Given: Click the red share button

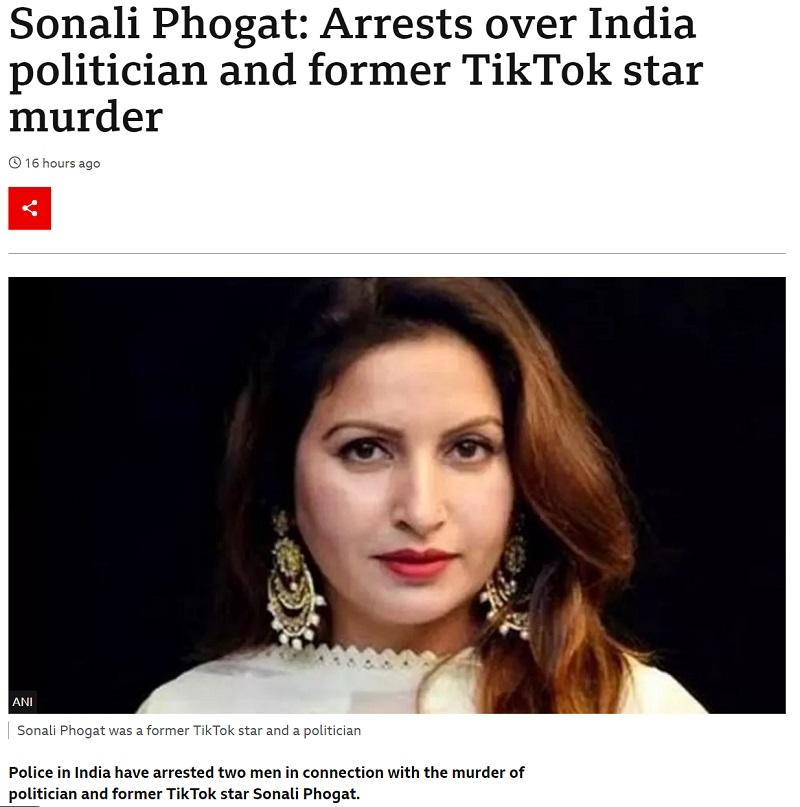Looking at the screenshot, I should (29, 208).
